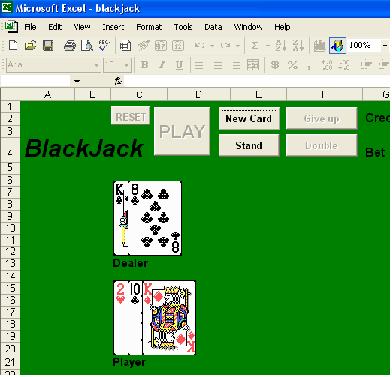This screenshot has width=392, height=377.
Task: Click the Decrease Indent icon
Action: tap(367, 65)
